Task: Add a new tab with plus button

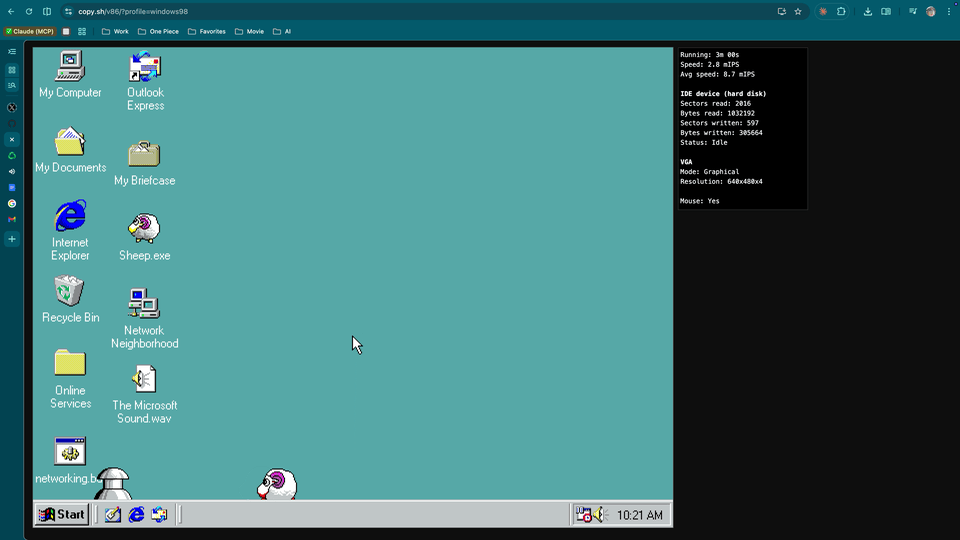Action: tap(12, 239)
